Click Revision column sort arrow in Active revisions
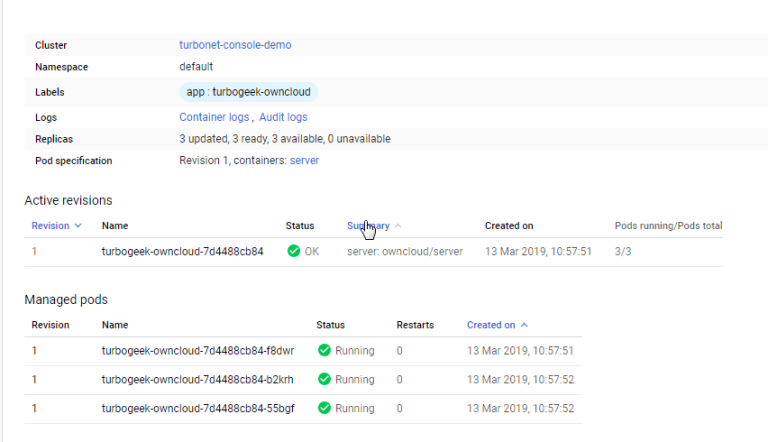768x442 pixels. 78,225
